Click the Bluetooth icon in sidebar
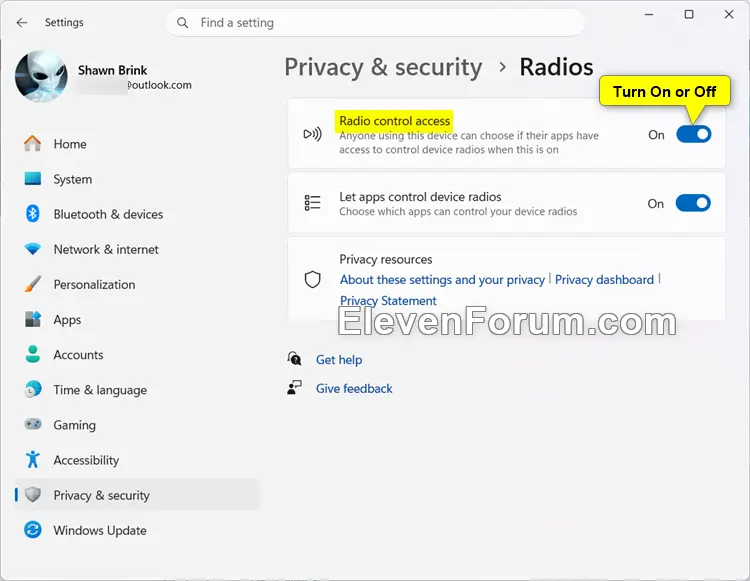 (x=33, y=214)
